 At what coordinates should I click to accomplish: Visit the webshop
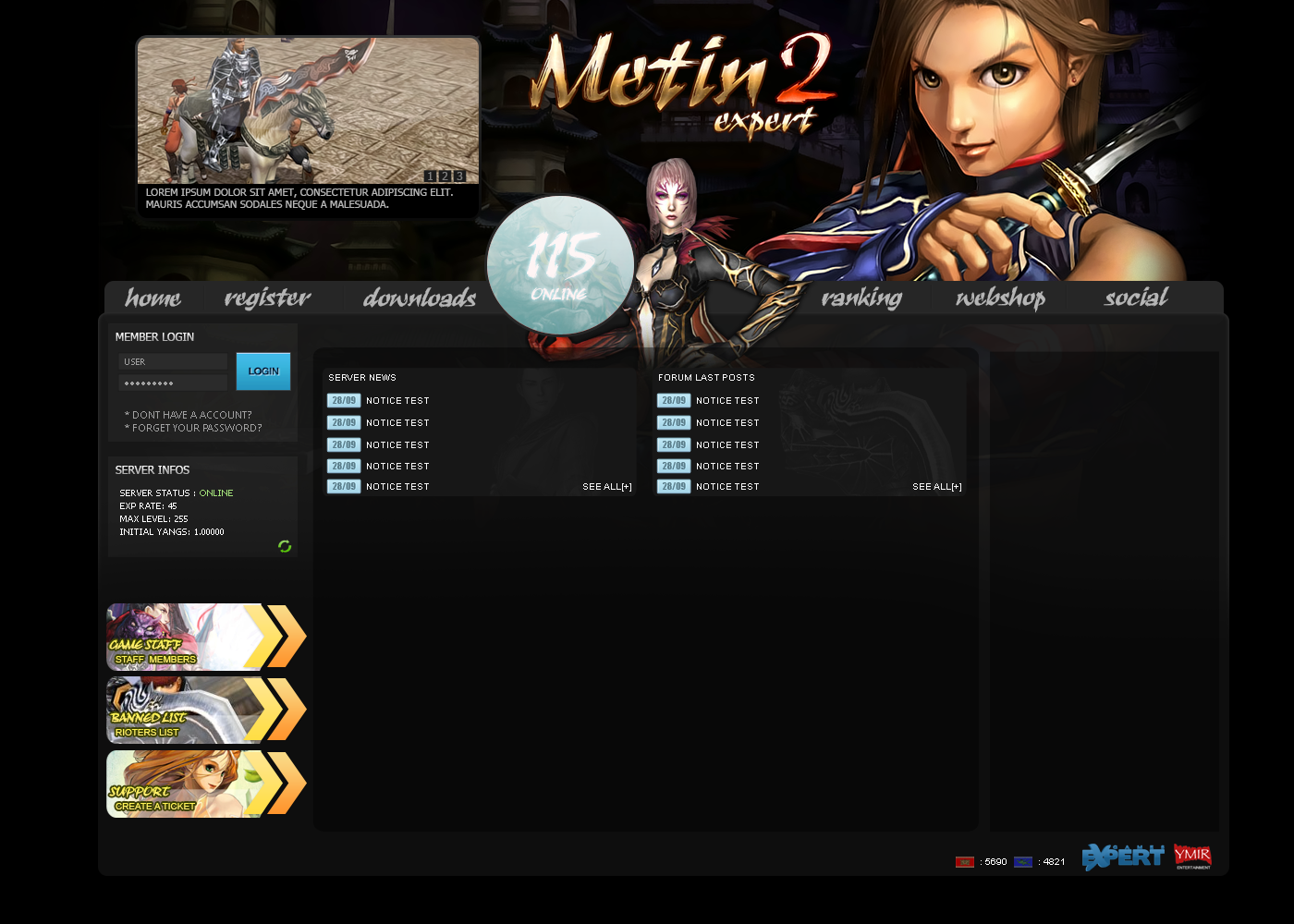[x=1000, y=298]
